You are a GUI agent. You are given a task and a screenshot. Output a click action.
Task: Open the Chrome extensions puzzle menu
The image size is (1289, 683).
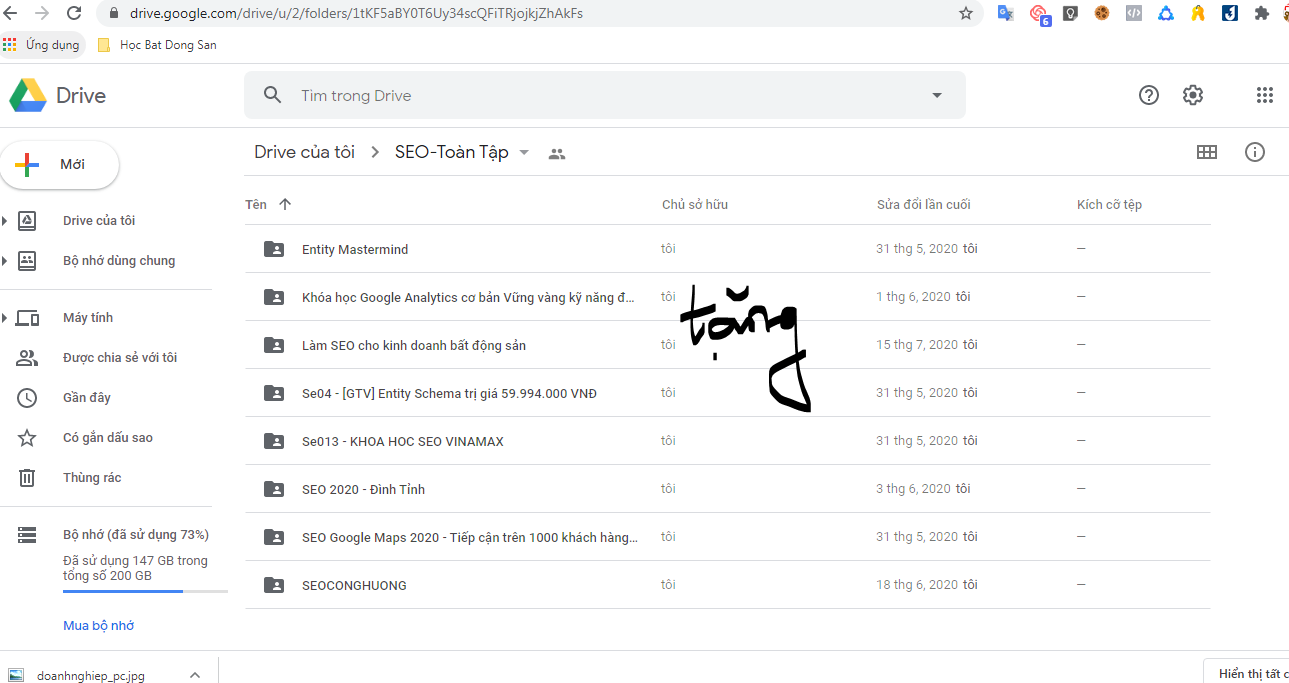pyautogui.click(x=1261, y=13)
